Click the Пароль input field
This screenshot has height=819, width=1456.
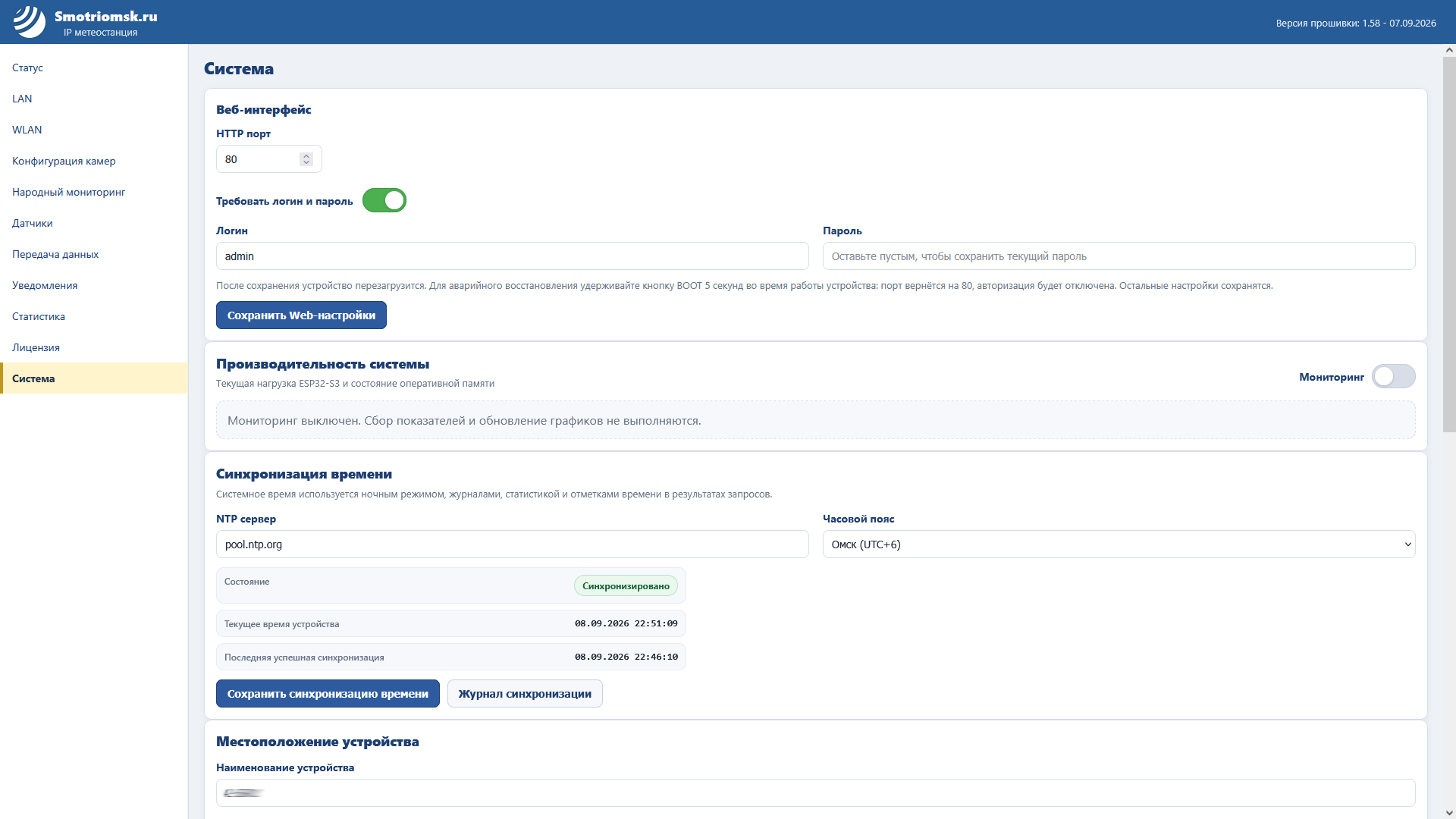tap(1119, 256)
